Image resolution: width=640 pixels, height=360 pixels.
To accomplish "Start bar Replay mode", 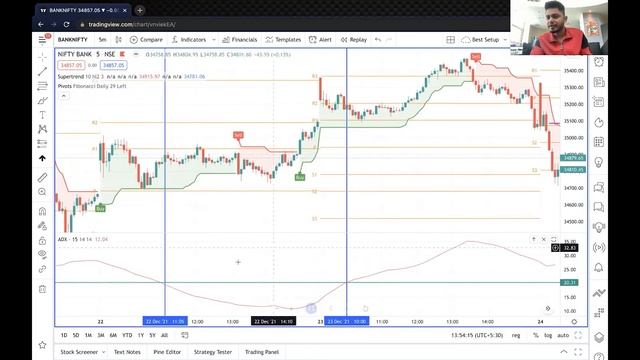I will click(x=354, y=40).
